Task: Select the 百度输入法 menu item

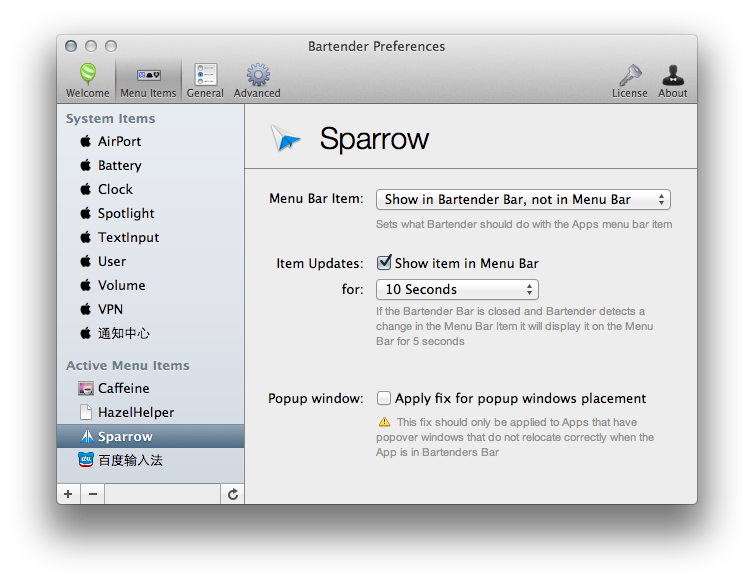Action: tap(130, 460)
